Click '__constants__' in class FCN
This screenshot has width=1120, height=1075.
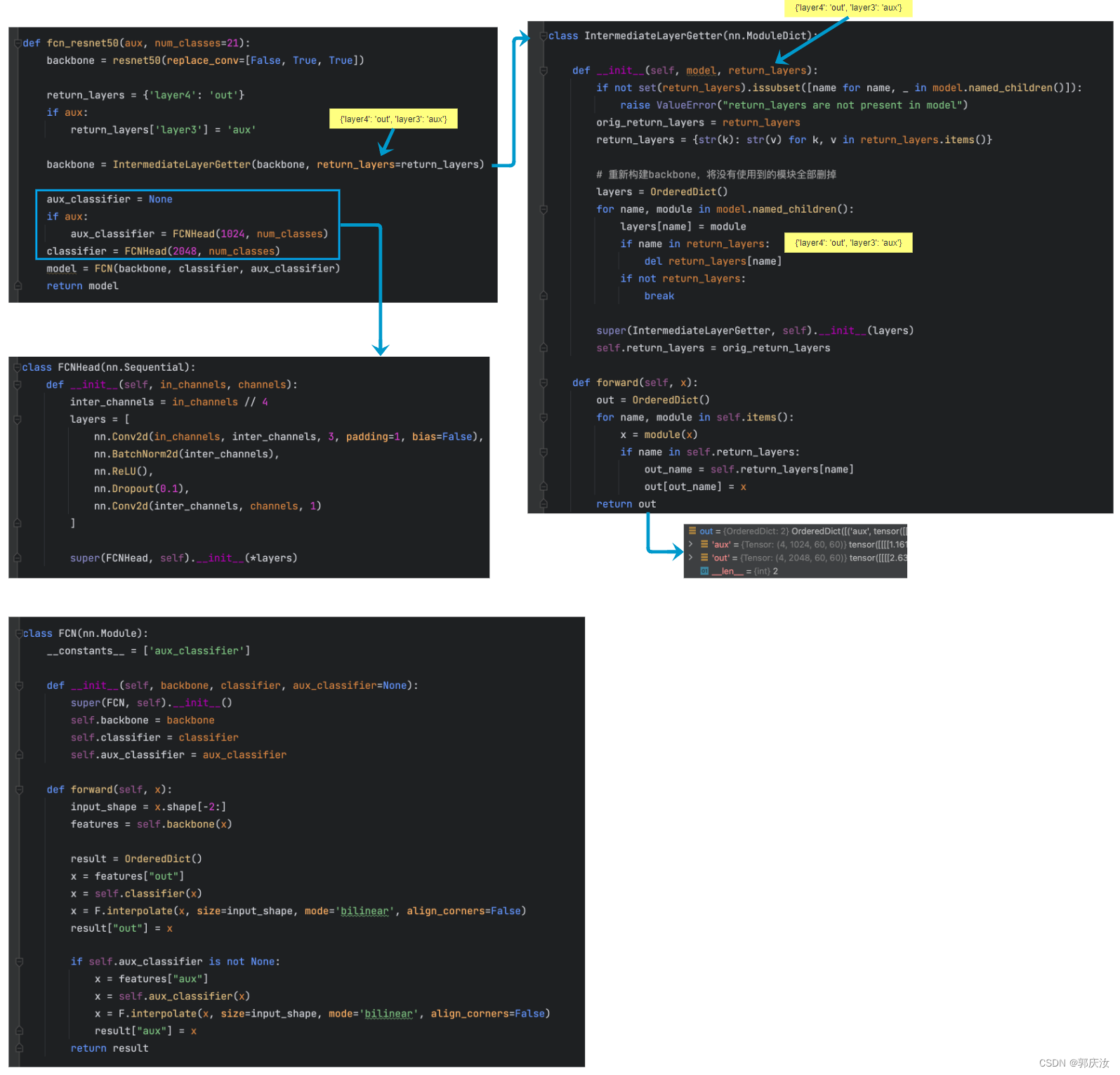[x=86, y=651]
